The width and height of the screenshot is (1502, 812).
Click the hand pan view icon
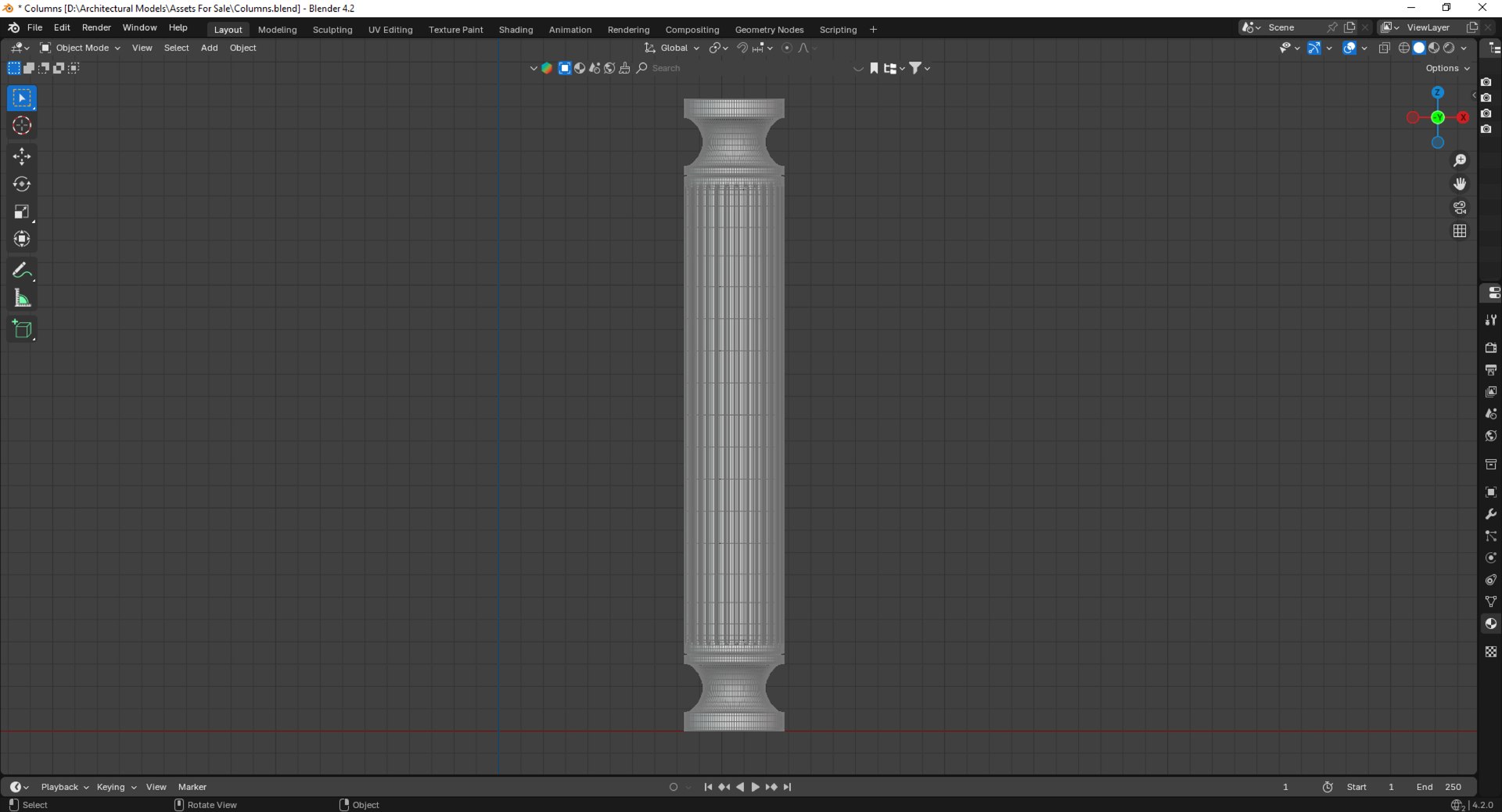tap(1460, 184)
